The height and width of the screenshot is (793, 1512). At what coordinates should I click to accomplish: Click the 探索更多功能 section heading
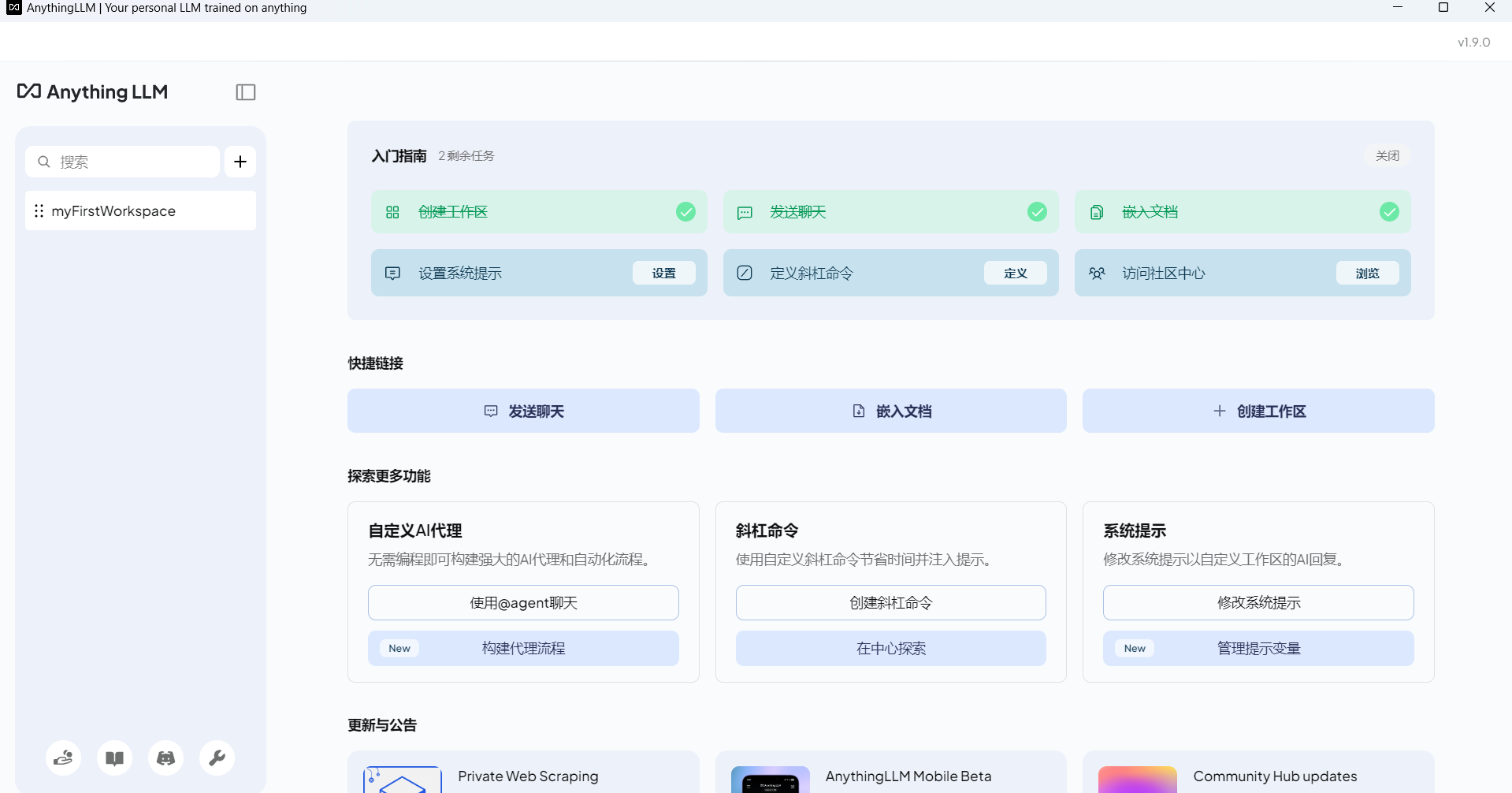click(x=389, y=476)
